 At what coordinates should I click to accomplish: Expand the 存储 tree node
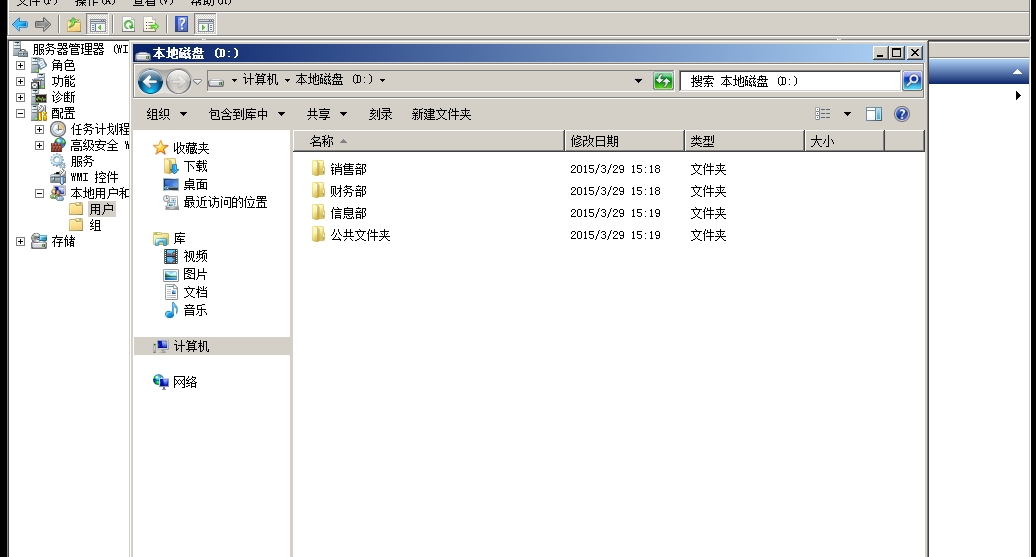click(x=20, y=241)
